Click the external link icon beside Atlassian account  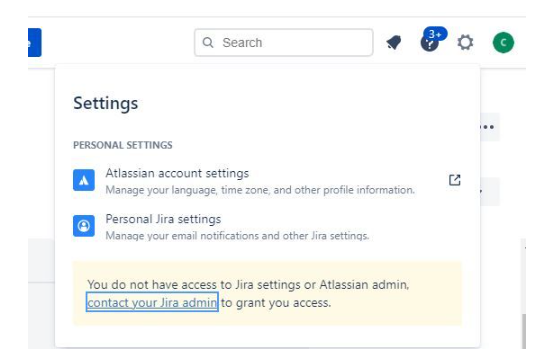click(x=455, y=180)
